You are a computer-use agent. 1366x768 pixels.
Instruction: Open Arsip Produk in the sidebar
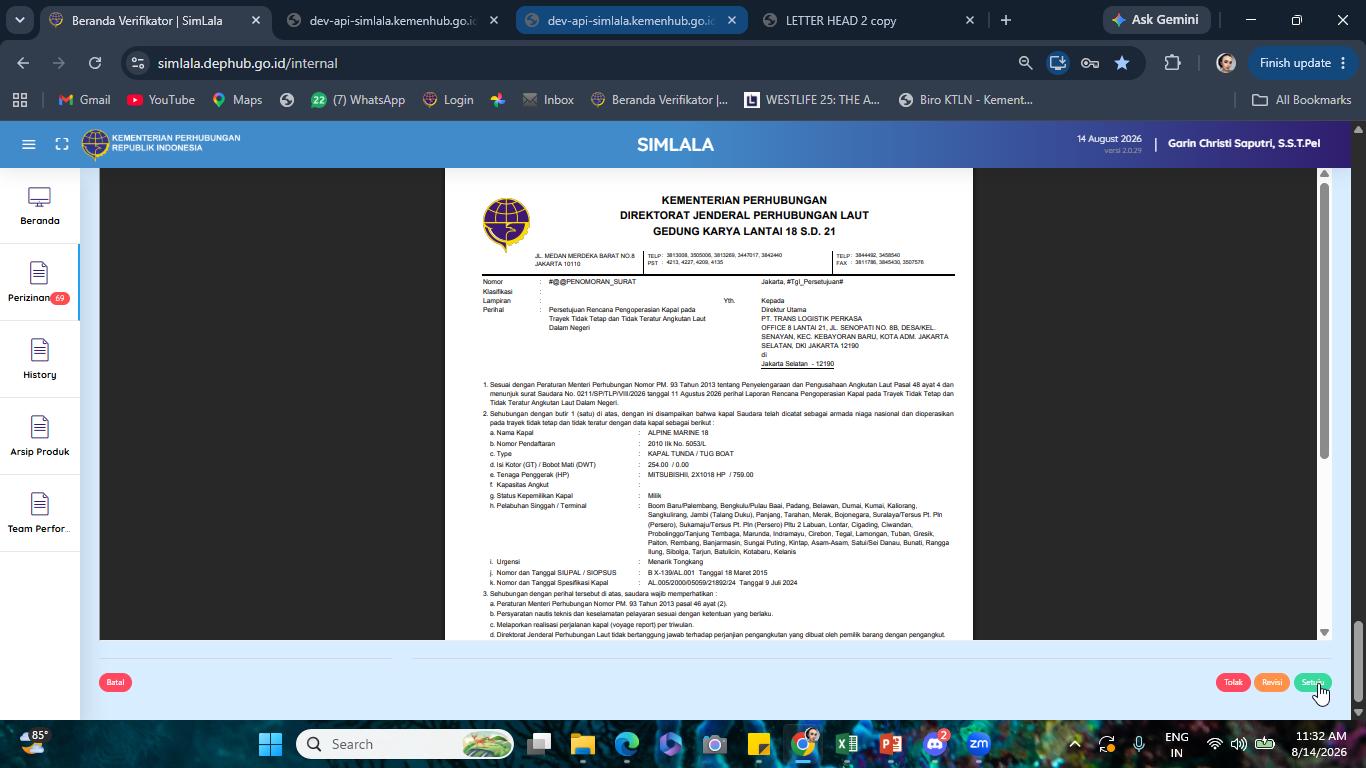[x=40, y=437]
